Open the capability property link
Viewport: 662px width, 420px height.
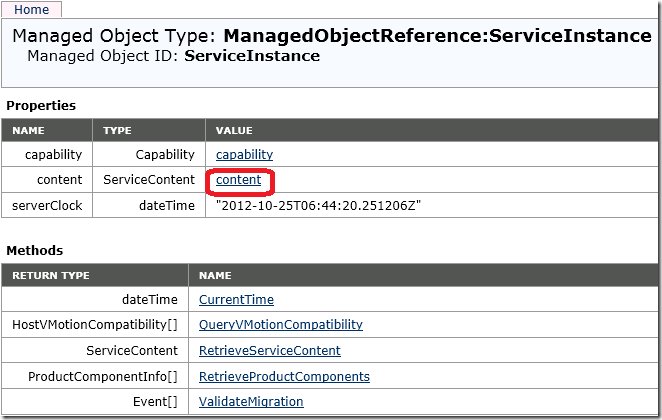click(244, 155)
